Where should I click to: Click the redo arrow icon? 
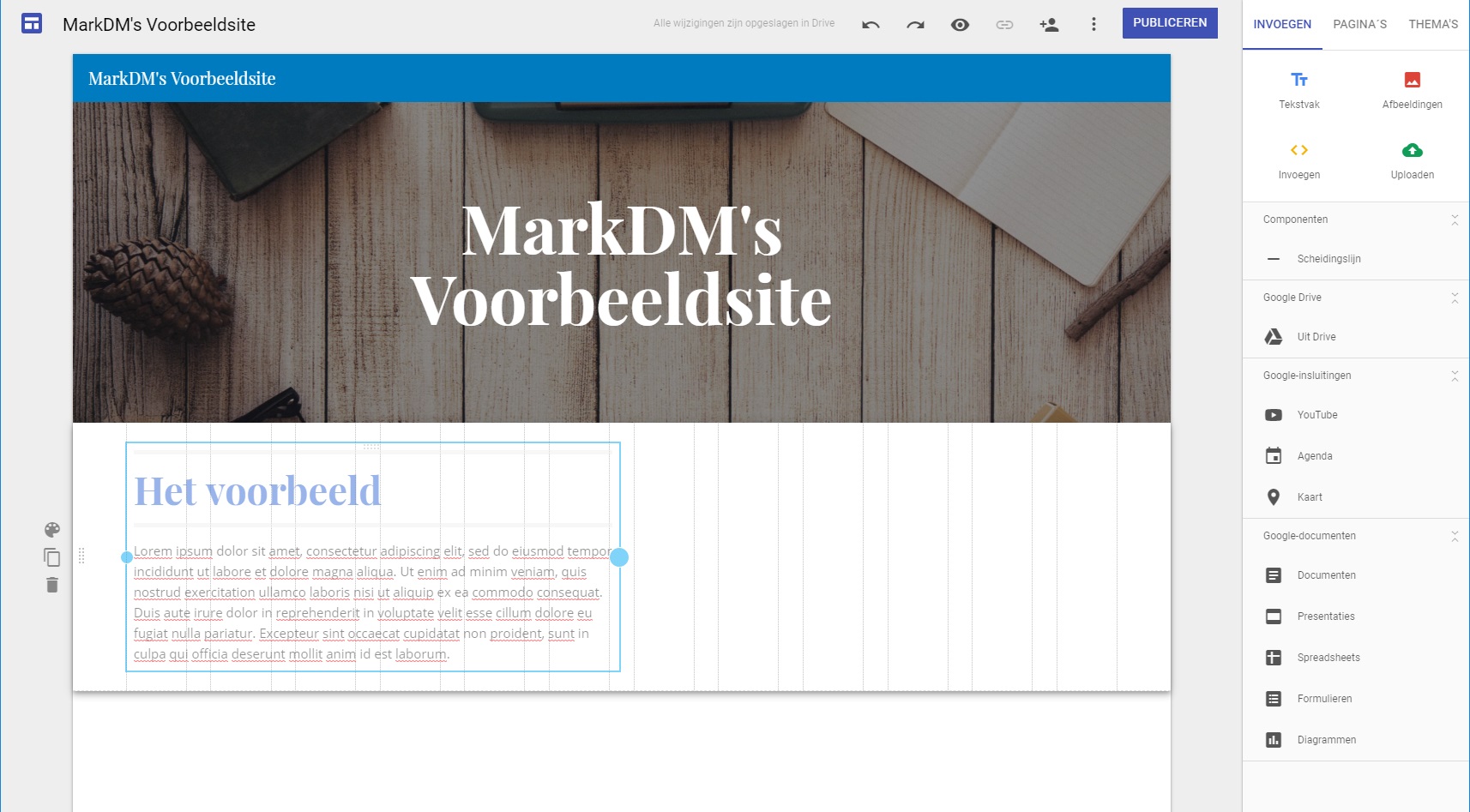pos(915,25)
